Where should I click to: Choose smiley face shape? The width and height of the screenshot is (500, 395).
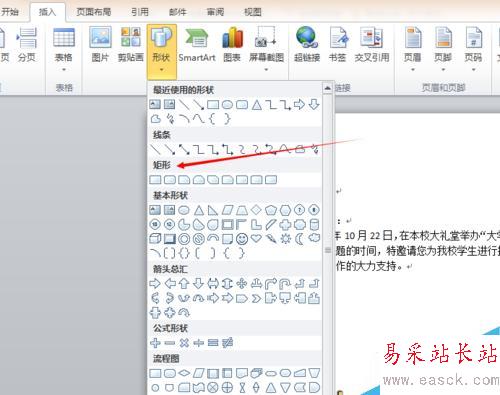coord(242,239)
